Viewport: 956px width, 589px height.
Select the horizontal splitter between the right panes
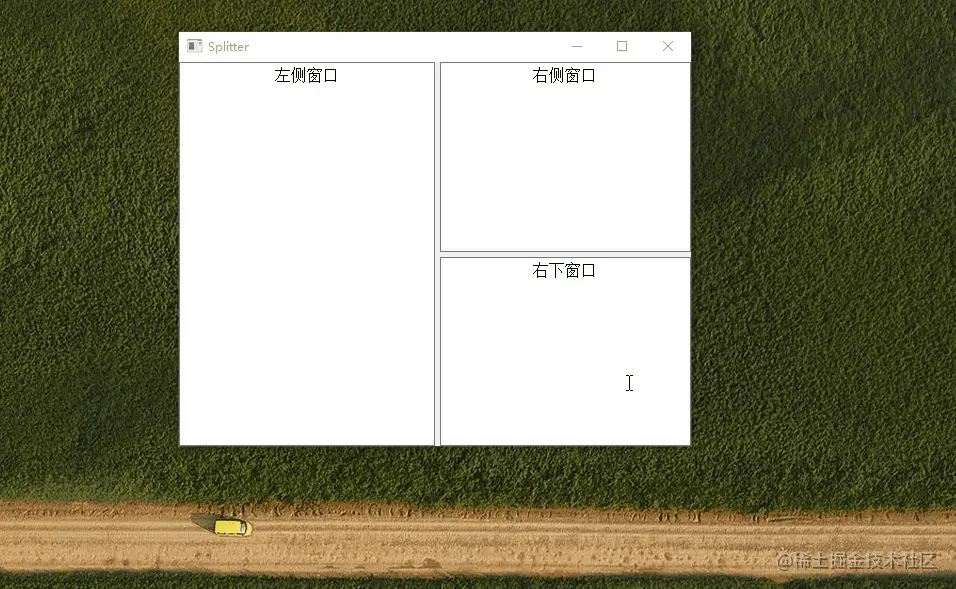(564, 252)
